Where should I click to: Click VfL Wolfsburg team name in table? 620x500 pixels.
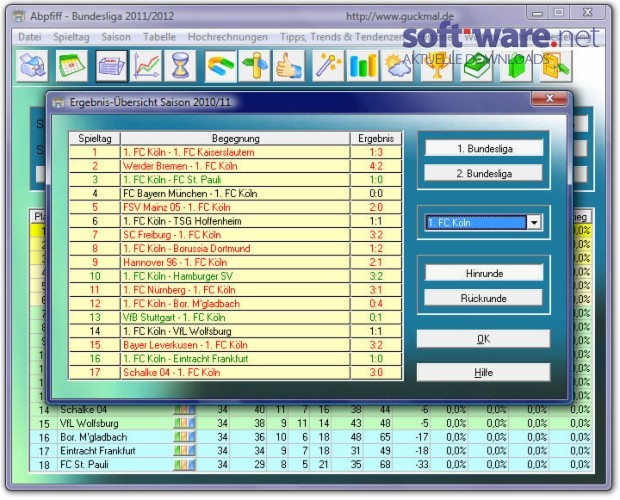point(89,423)
